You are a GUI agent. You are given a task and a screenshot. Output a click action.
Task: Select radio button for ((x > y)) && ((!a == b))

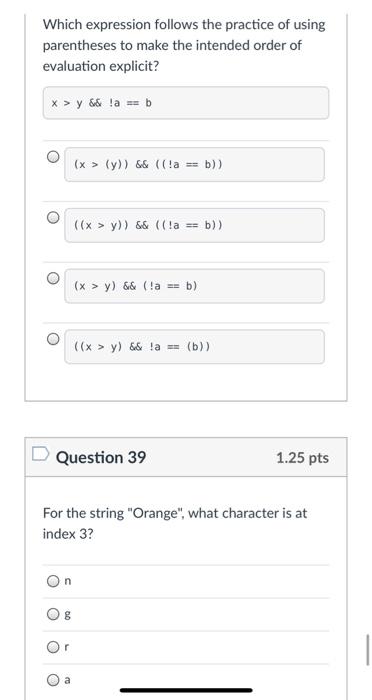tap(54, 217)
